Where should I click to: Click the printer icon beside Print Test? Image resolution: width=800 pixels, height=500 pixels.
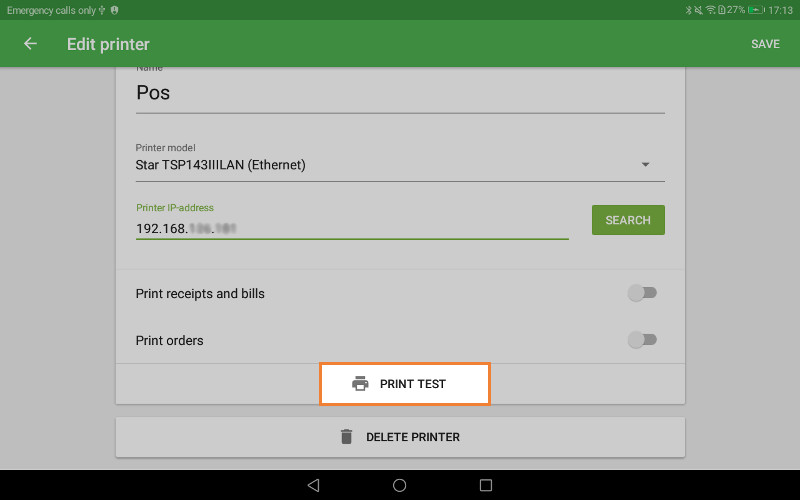360,384
